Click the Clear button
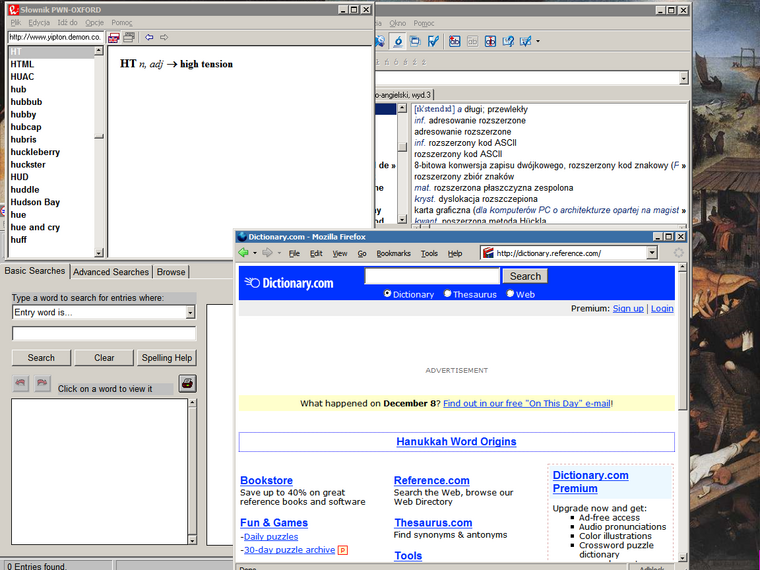 click(x=104, y=358)
